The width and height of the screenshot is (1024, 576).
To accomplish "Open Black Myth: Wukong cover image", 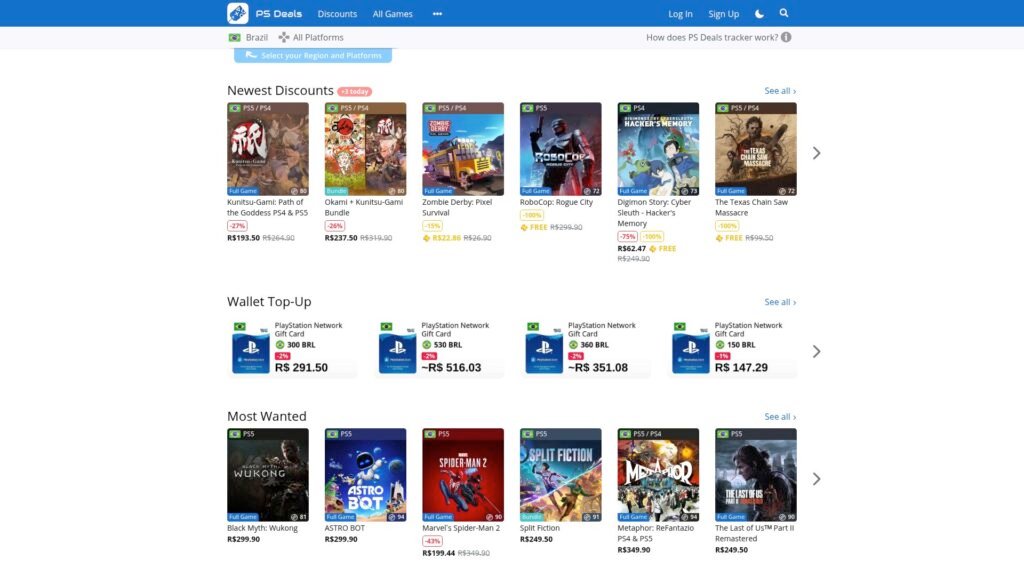I will click(x=268, y=475).
